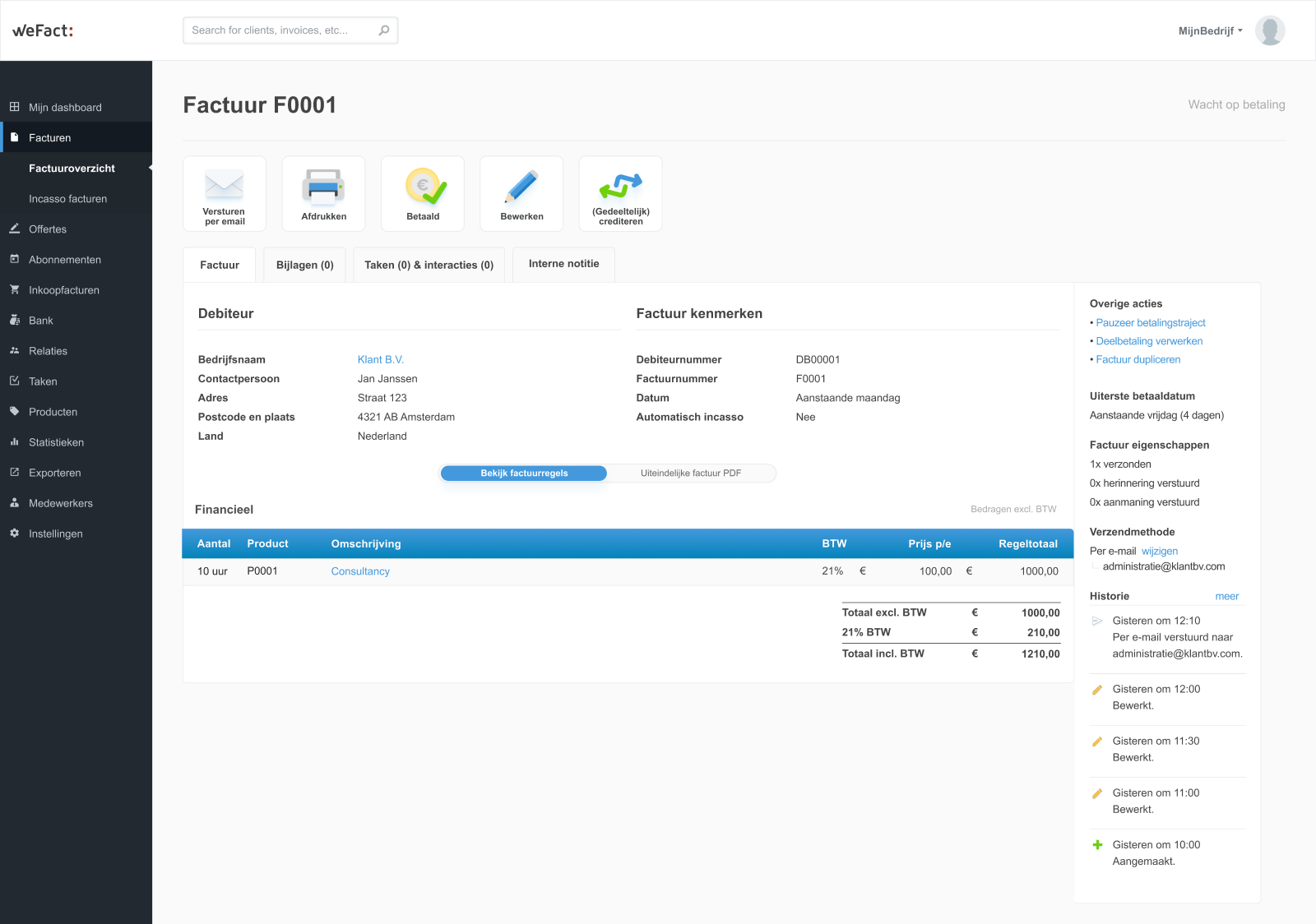Collapse the Facturen sidebar section

coord(49,138)
